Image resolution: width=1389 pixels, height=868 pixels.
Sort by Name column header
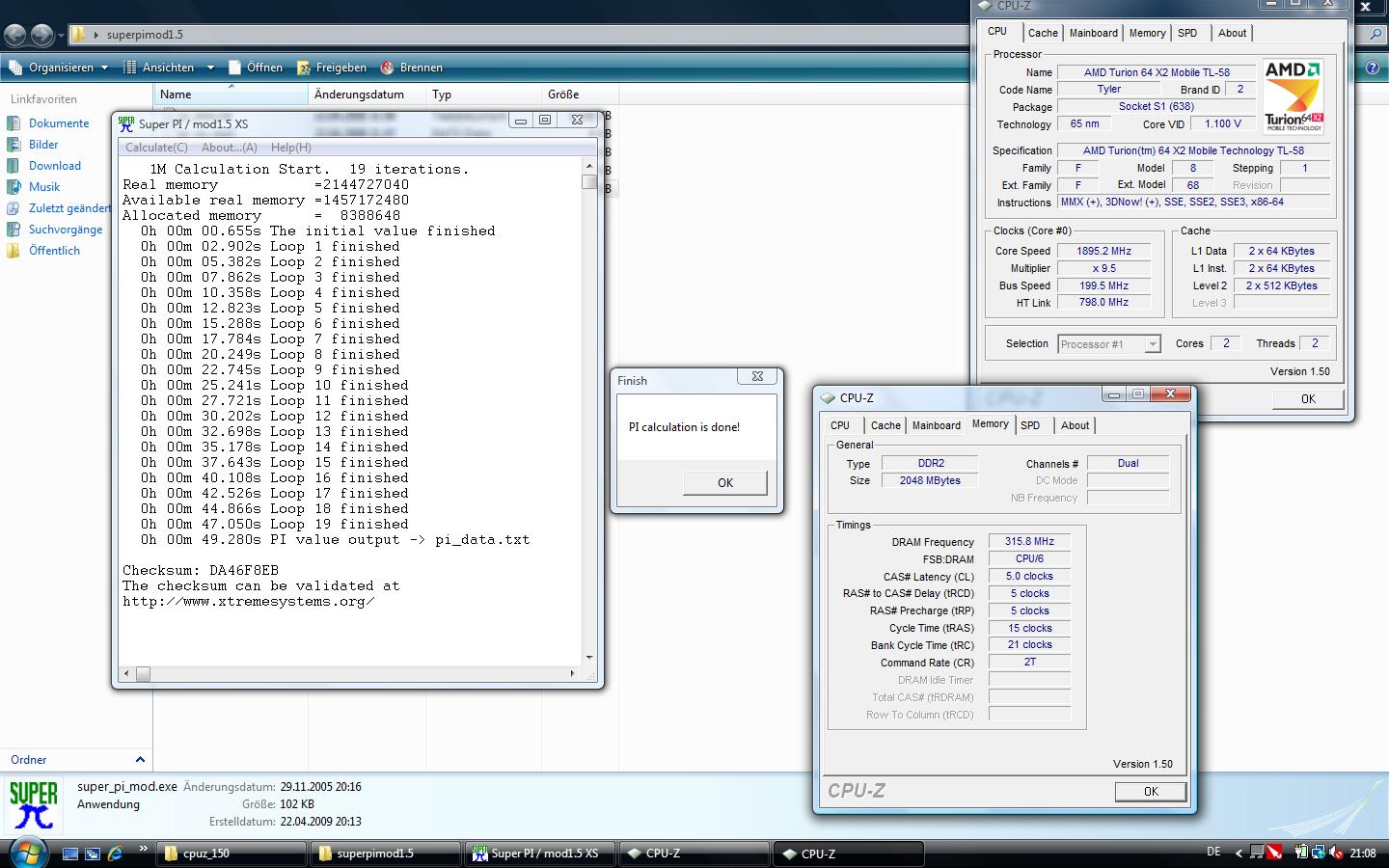231,95
